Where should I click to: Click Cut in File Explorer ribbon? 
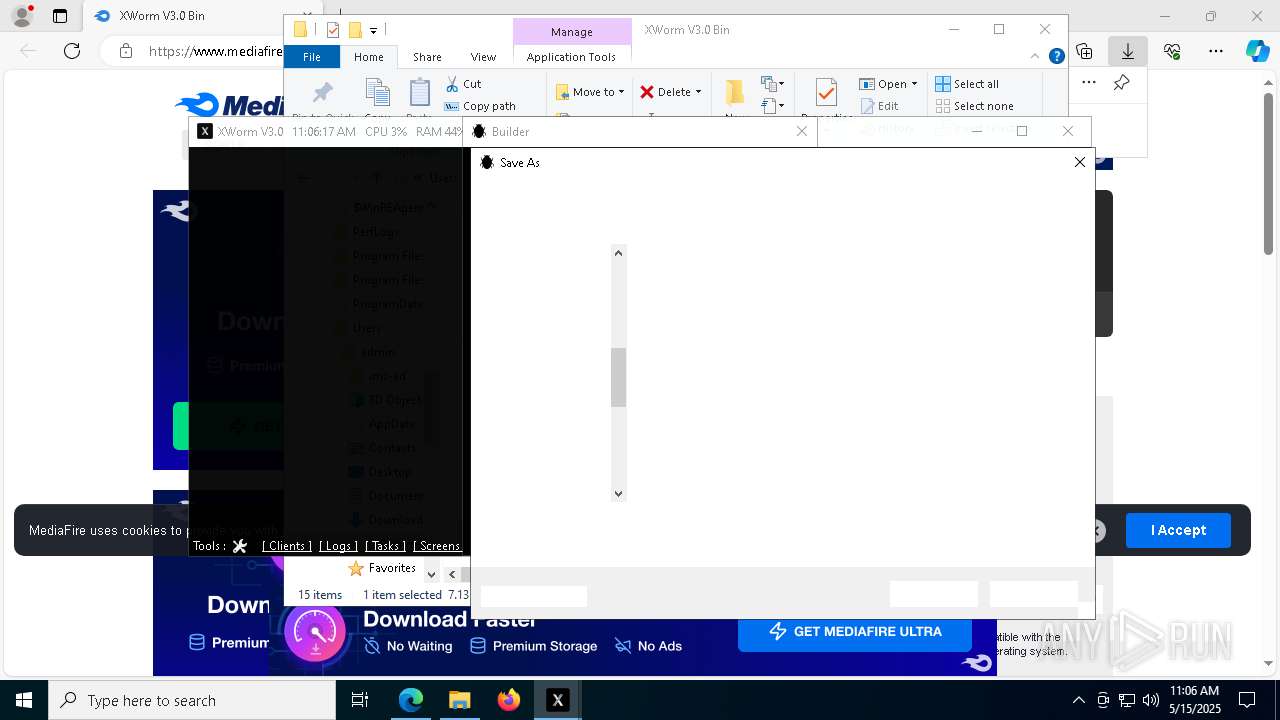click(x=463, y=84)
